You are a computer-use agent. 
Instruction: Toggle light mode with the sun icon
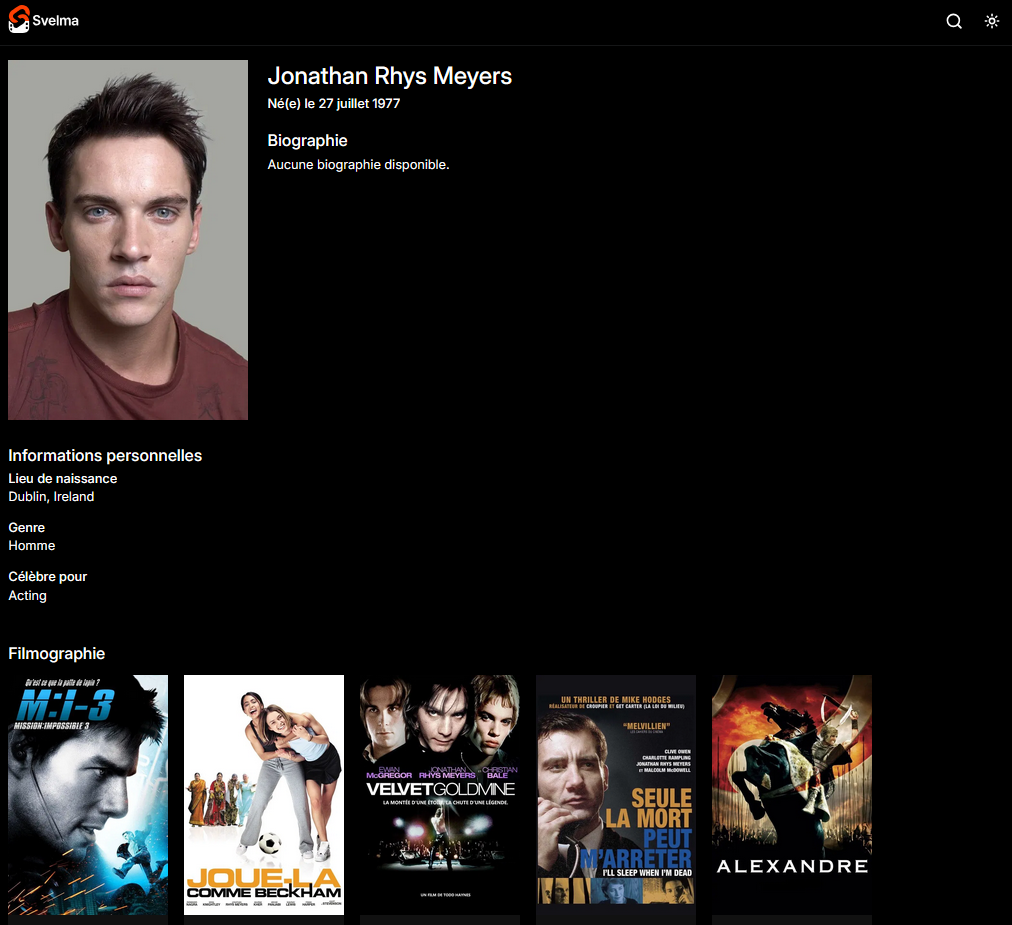(x=991, y=20)
